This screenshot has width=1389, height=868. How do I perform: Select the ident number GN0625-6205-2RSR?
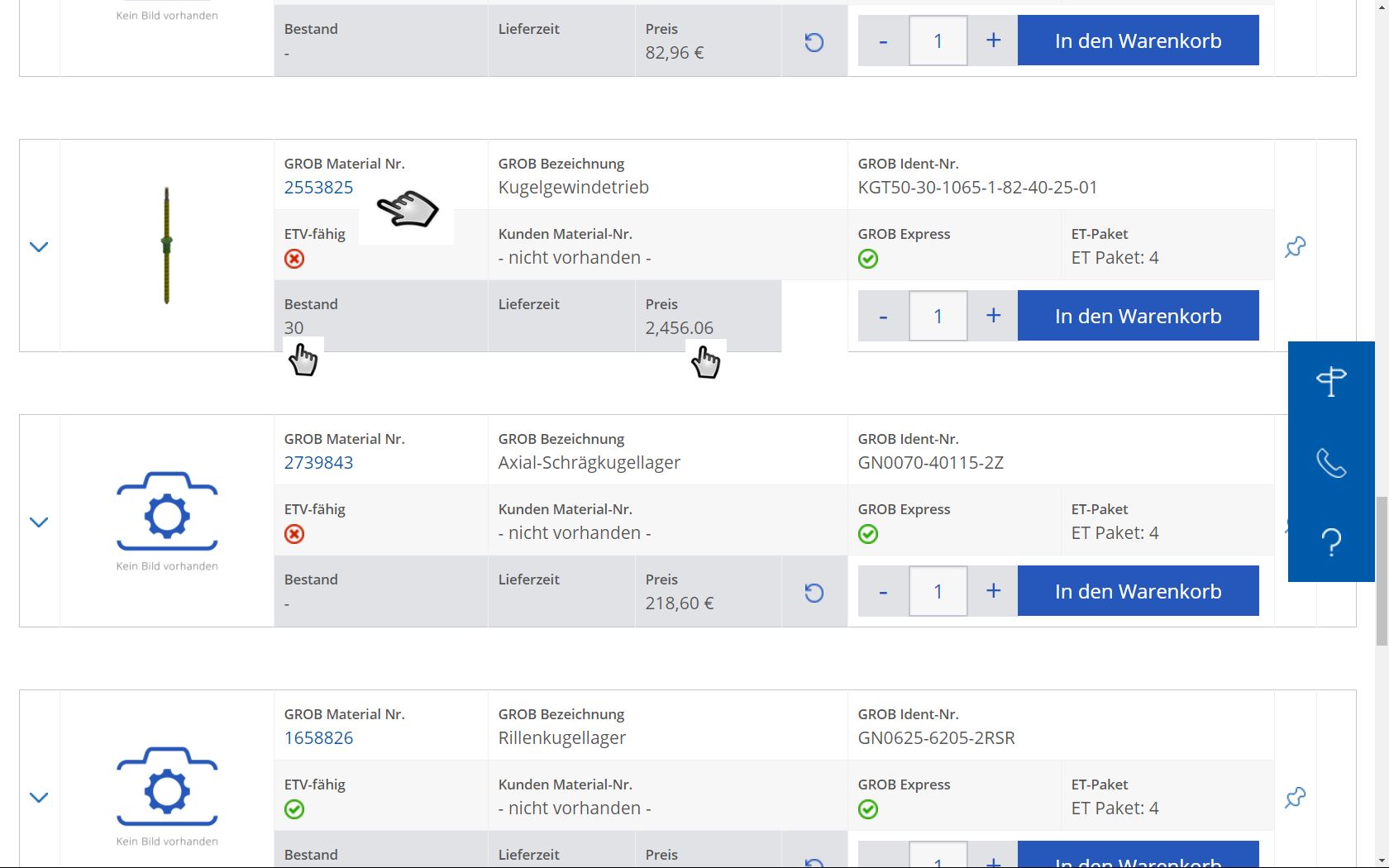click(x=936, y=737)
